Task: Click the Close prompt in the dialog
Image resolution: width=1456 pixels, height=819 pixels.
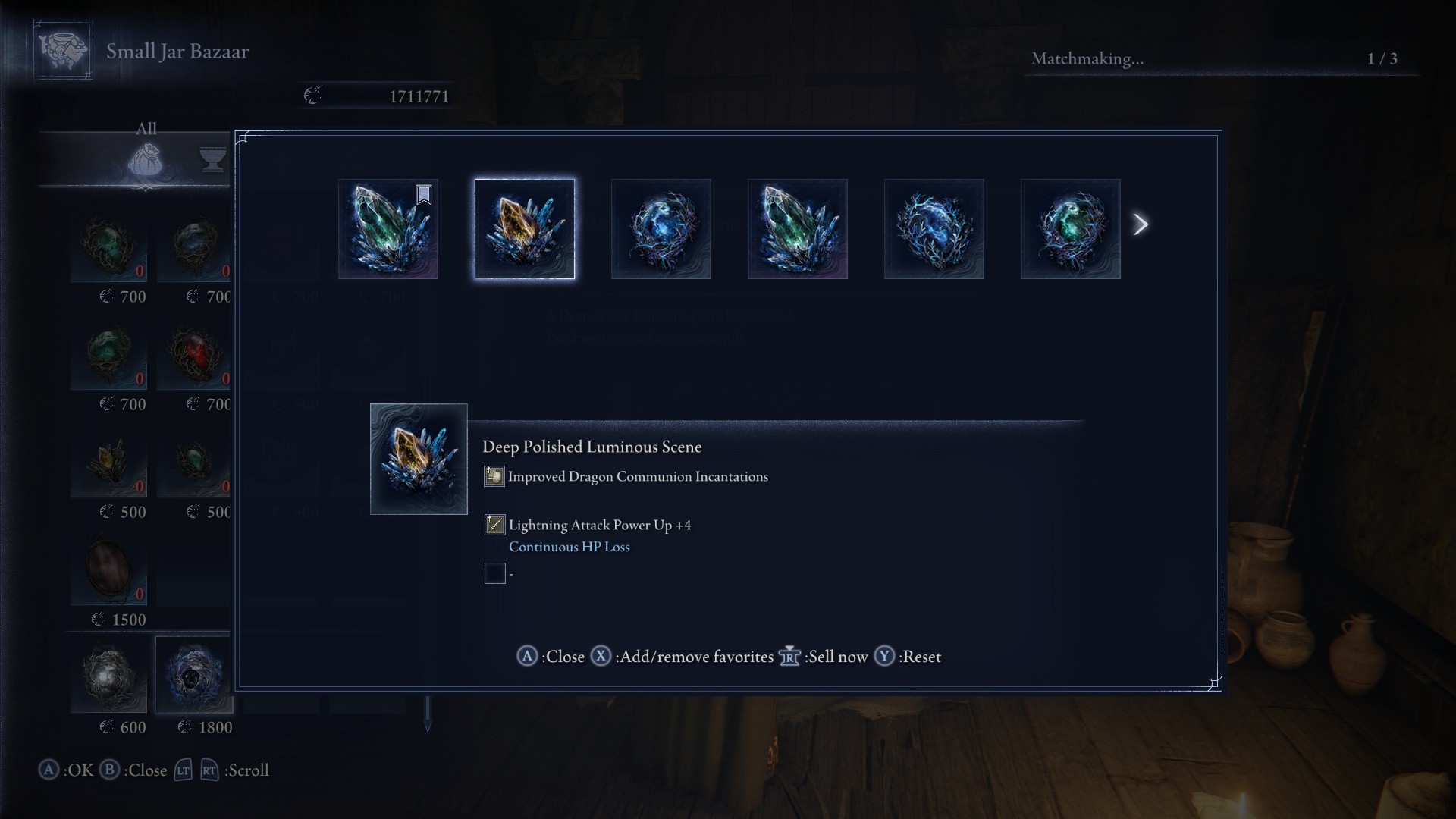Action: pos(551,657)
